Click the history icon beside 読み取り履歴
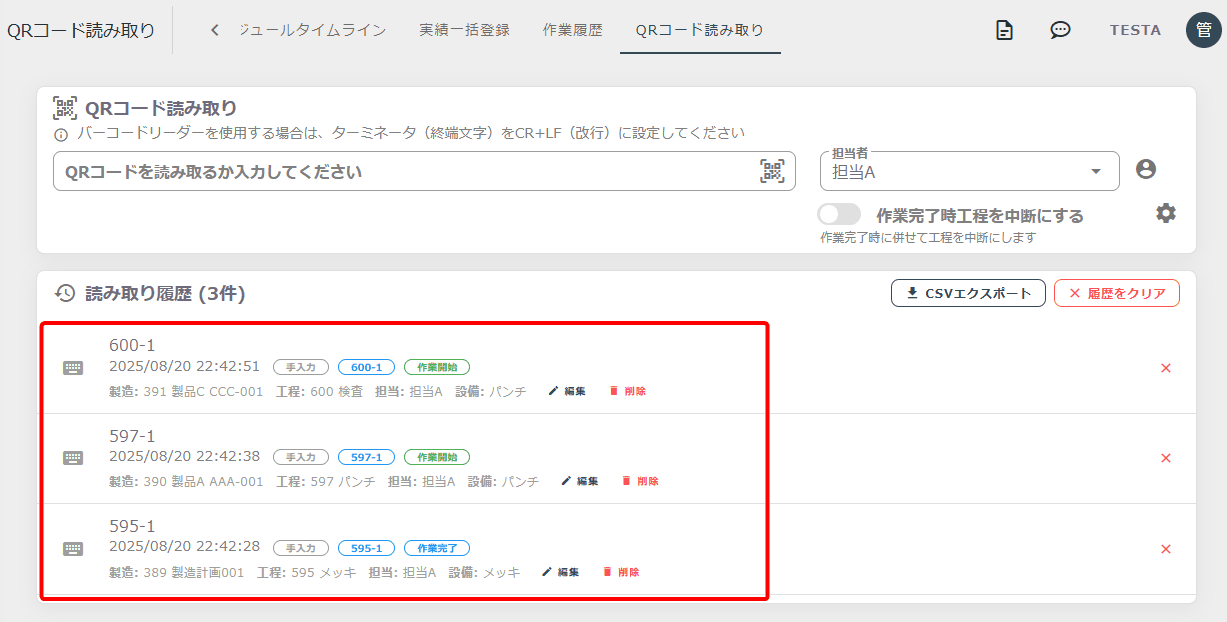This screenshot has height=622, width=1227. (x=65, y=293)
